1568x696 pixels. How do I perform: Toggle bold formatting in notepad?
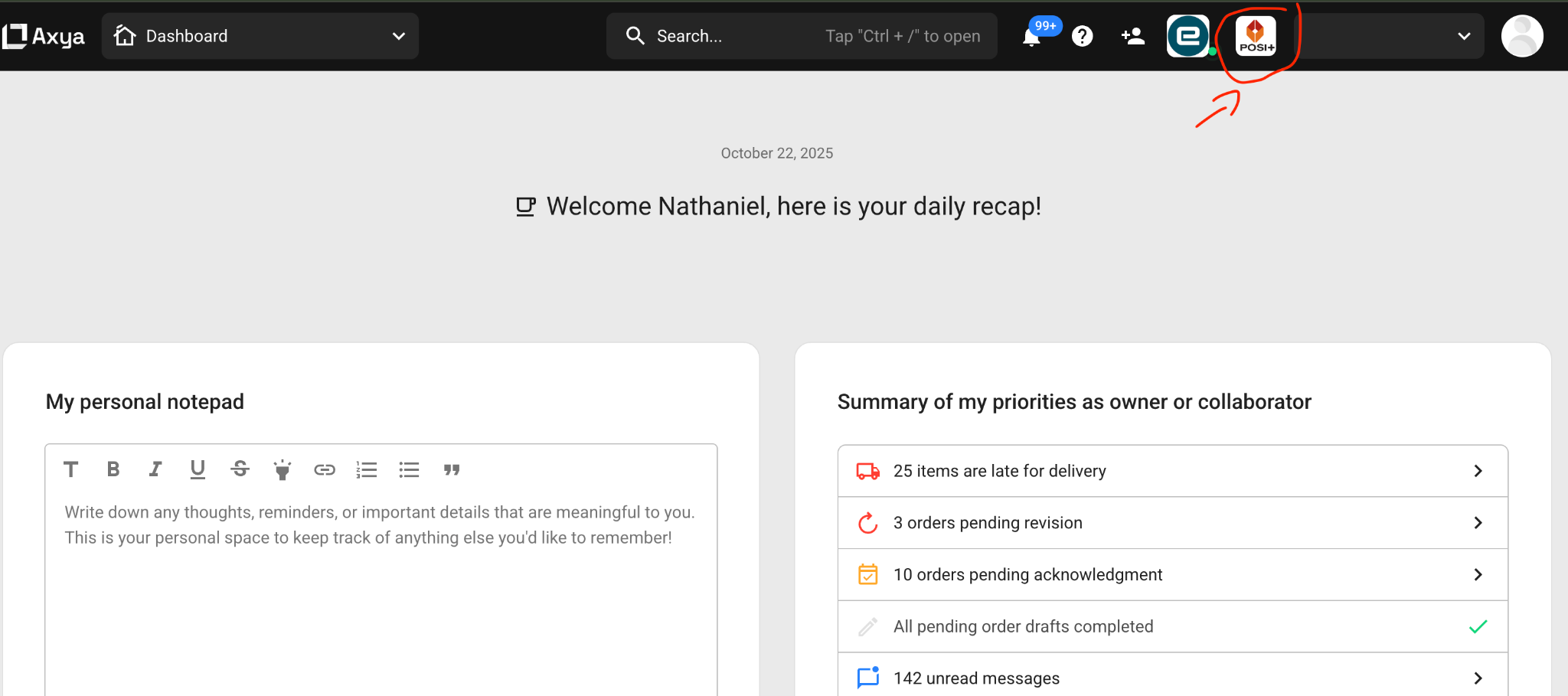tap(113, 470)
